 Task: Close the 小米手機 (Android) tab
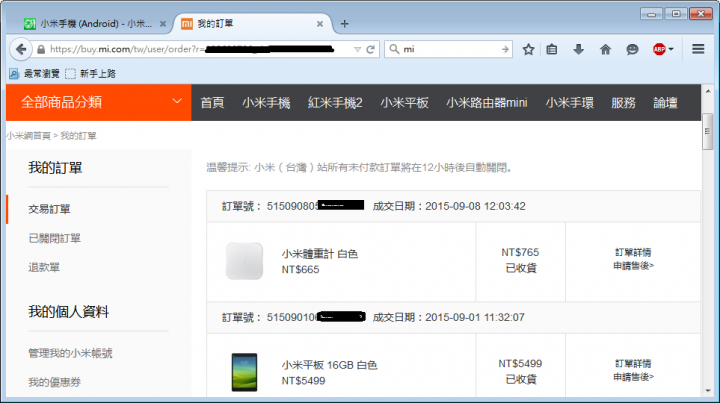tap(163, 24)
